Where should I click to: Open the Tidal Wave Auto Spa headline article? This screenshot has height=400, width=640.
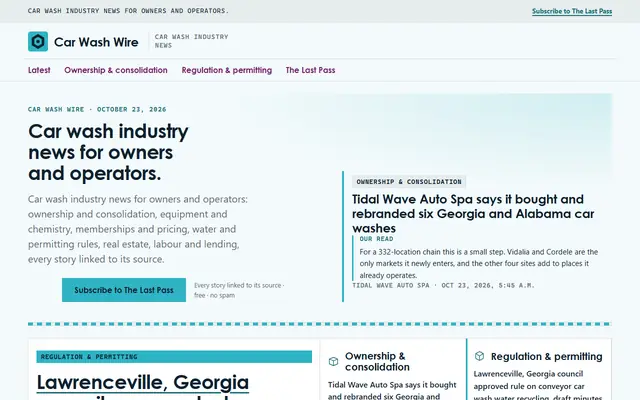(x=473, y=213)
